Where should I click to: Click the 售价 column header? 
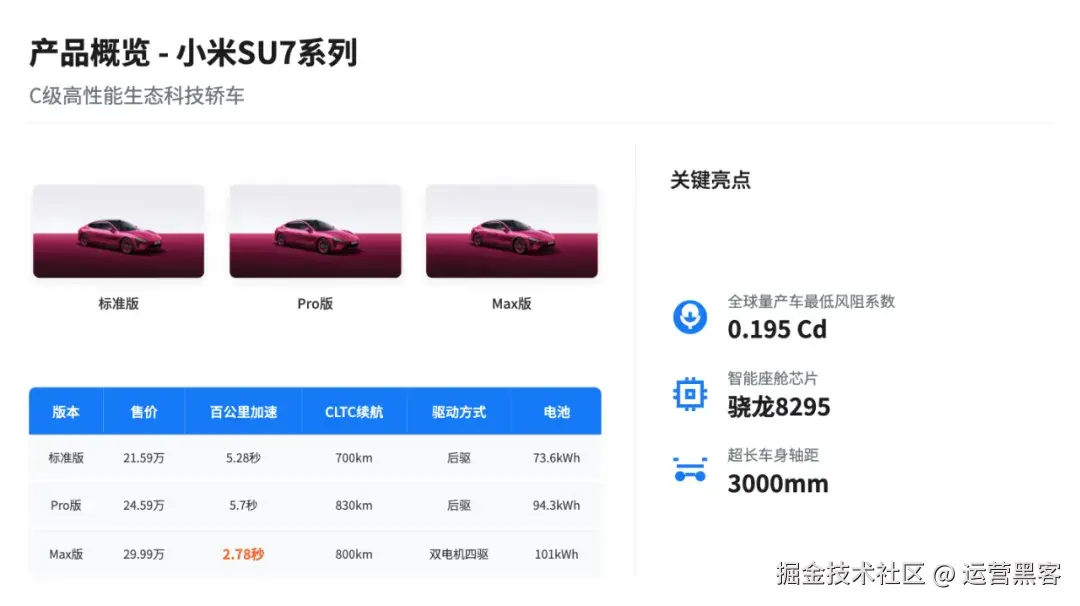pos(144,412)
